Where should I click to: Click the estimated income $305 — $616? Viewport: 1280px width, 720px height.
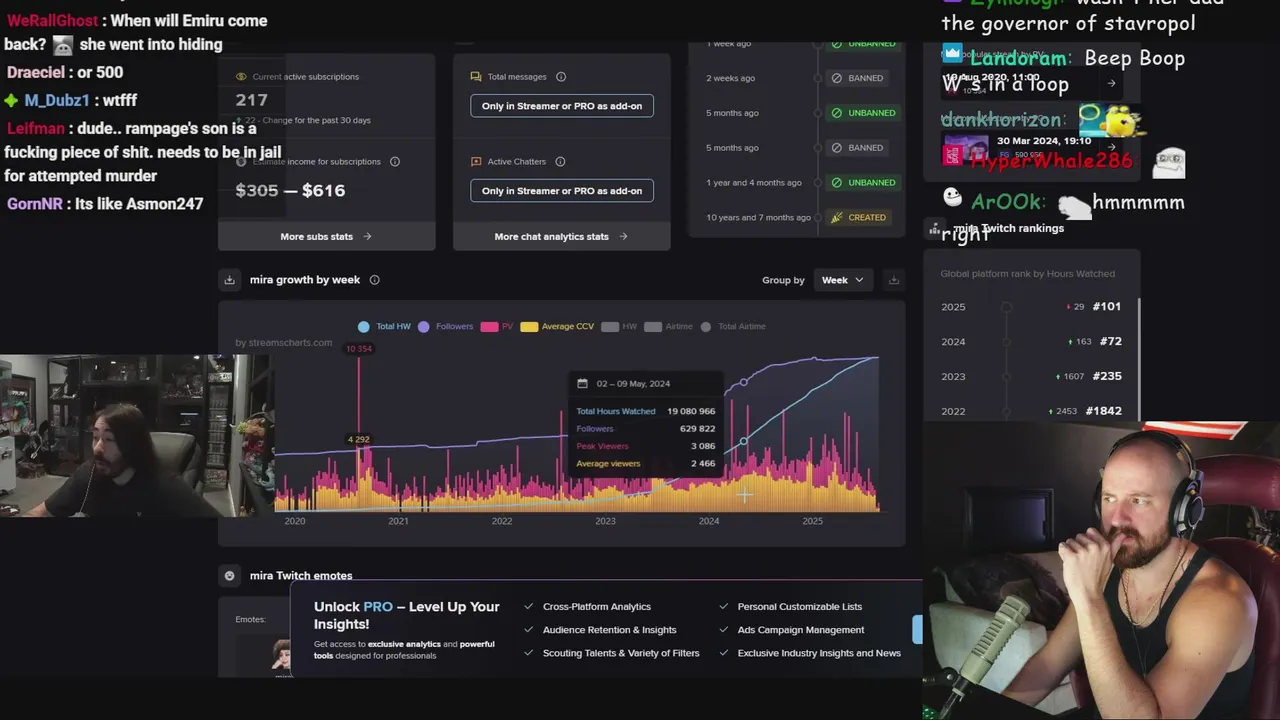290,190
